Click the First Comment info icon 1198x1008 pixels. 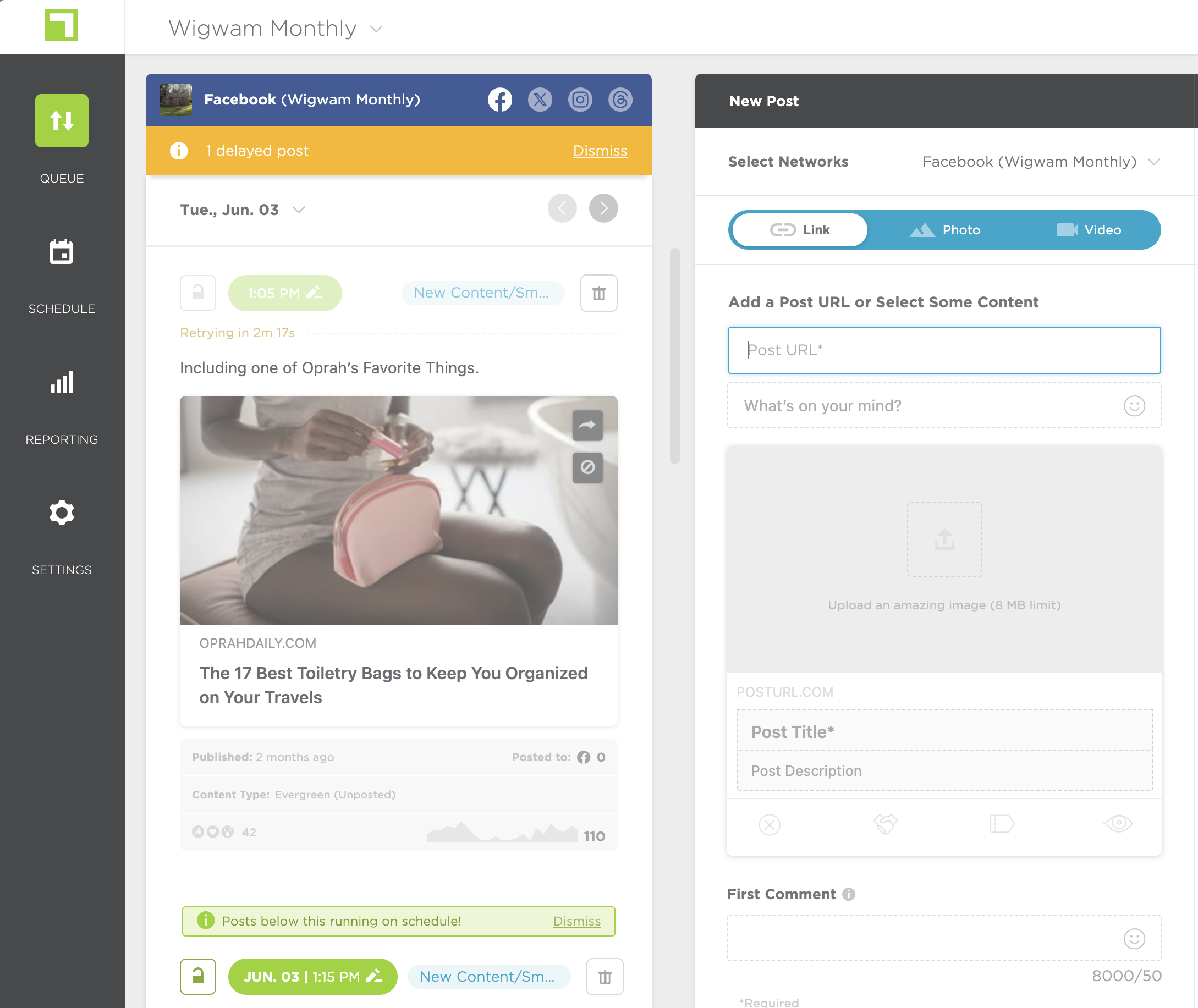click(849, 894)
